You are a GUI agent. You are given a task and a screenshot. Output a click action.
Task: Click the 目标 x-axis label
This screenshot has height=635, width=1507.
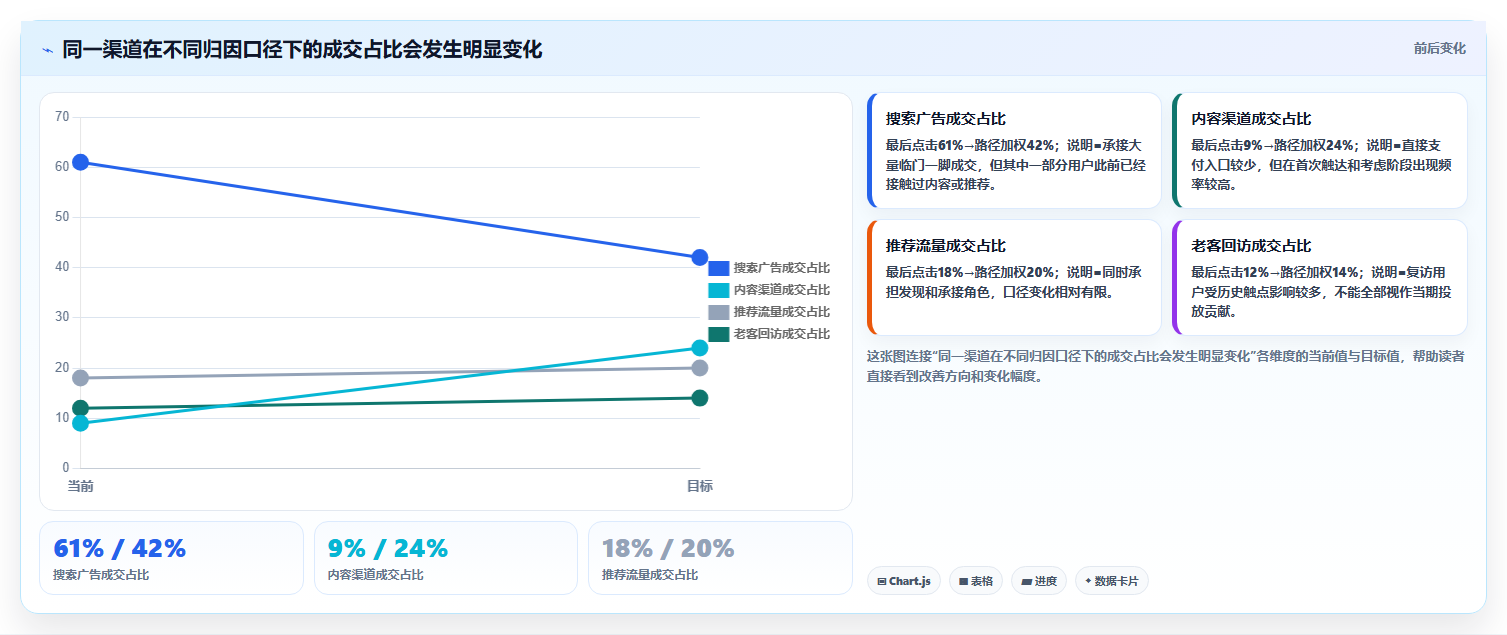[x=700, y=486]
